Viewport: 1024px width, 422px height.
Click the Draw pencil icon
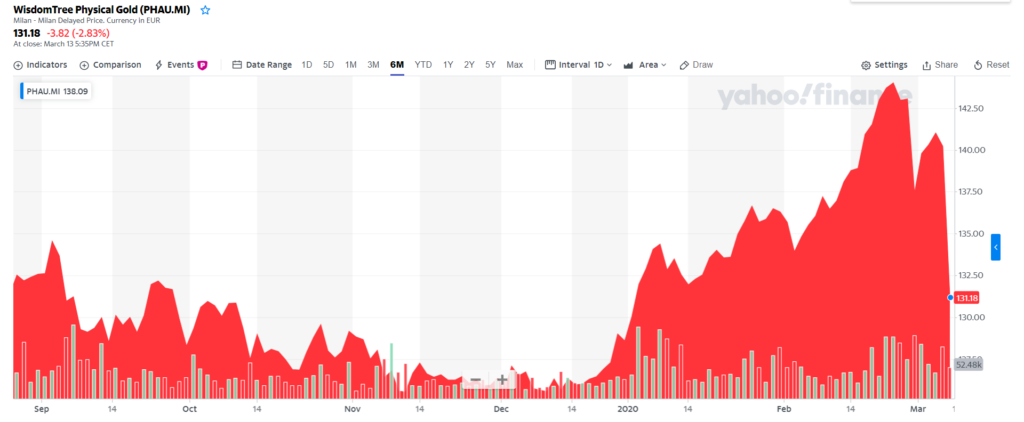point(684,65)
